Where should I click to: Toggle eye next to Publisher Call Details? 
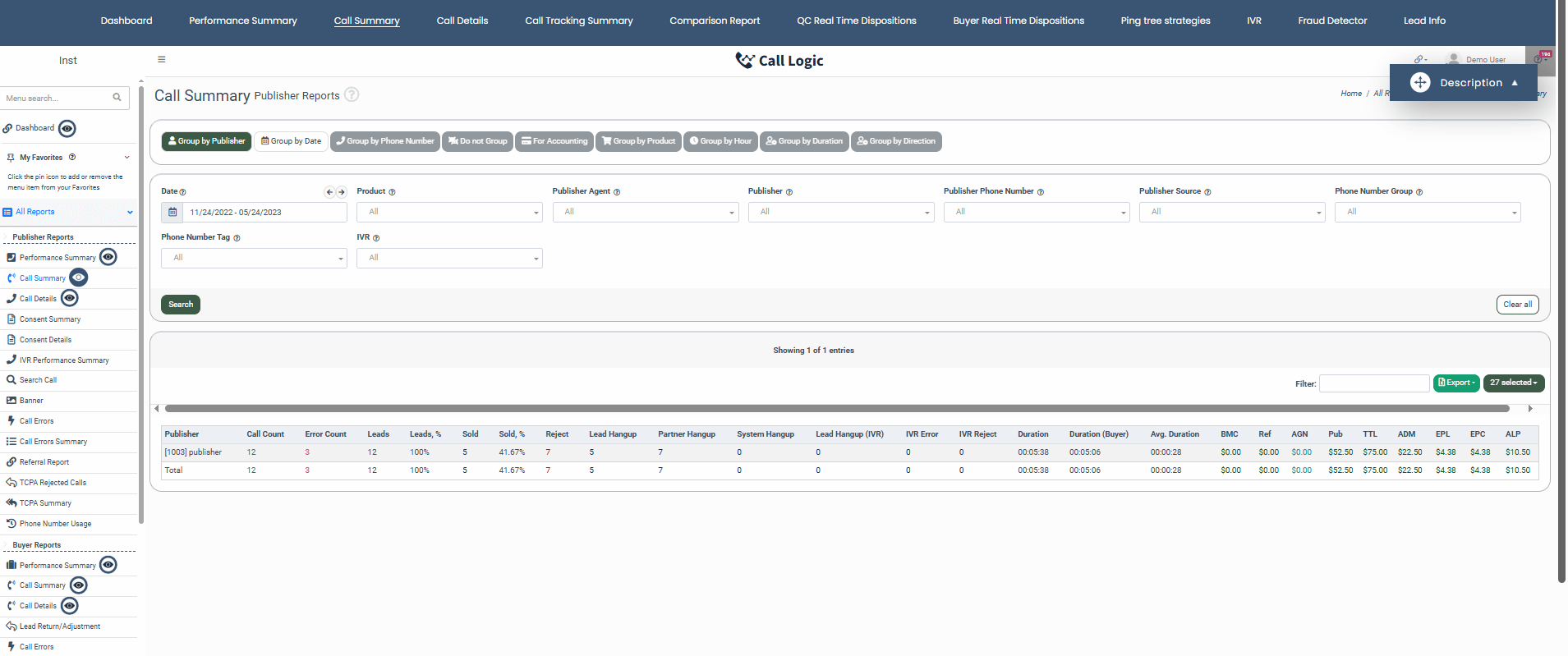[70, 298]
